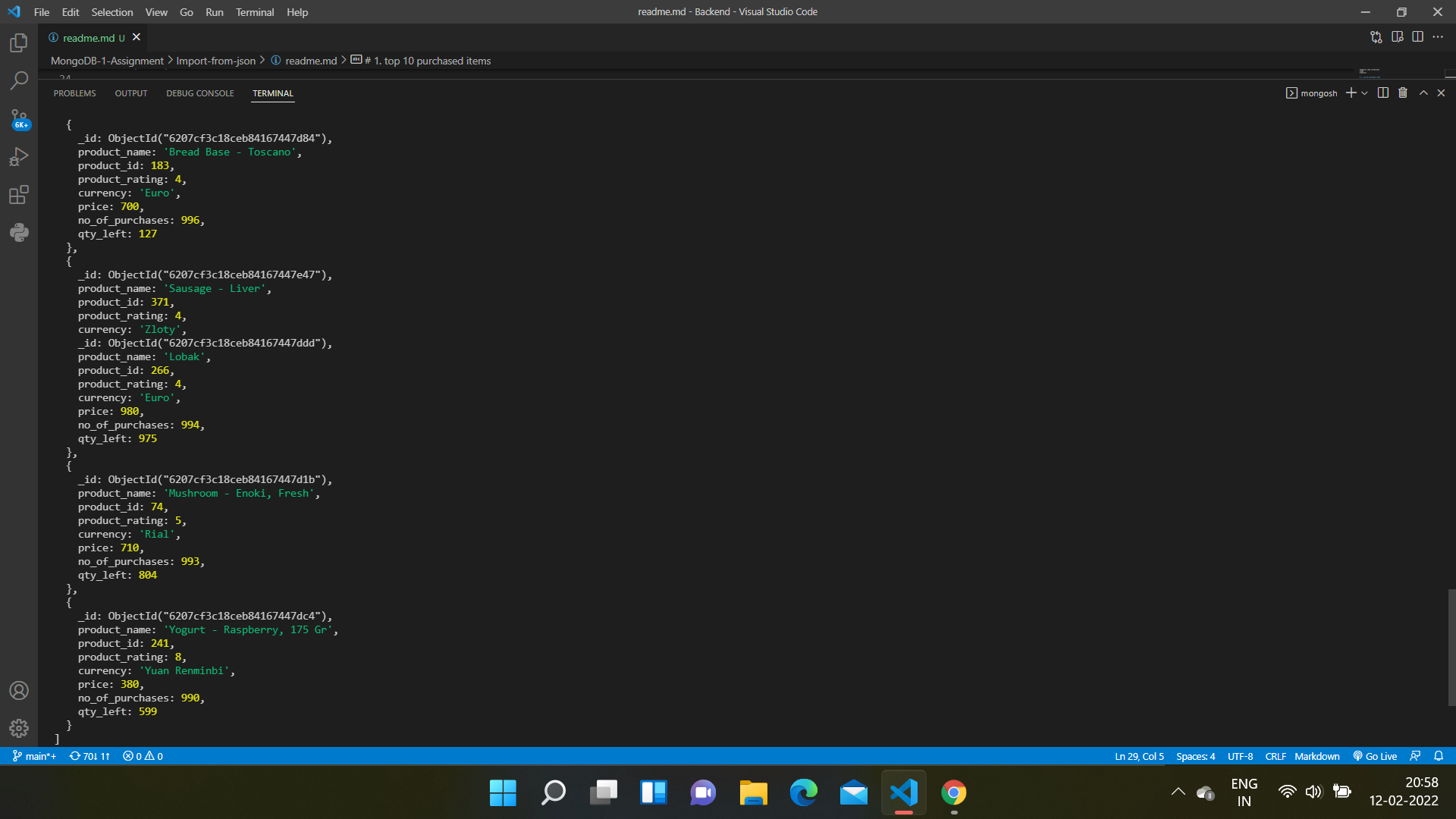Switch to the DEBUG CONSOLE tab

tap(199, 93)
